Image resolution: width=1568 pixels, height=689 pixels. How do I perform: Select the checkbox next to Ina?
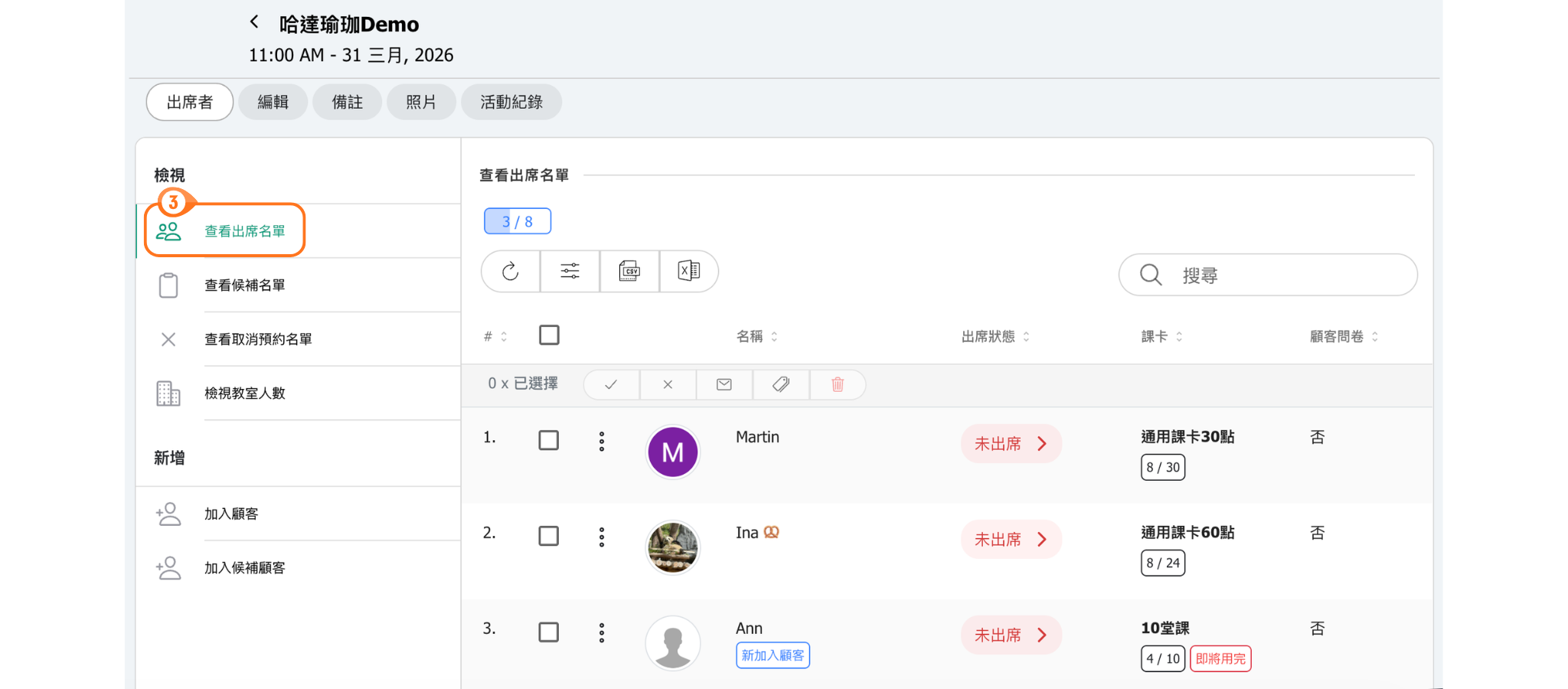pyautogui.click(x=548, y=536)
